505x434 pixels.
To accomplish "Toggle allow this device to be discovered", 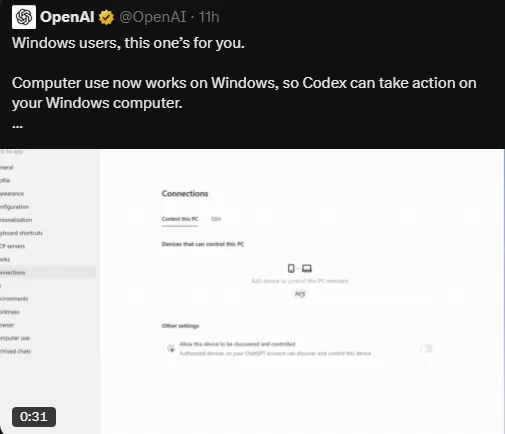I will tap(426, 349).
